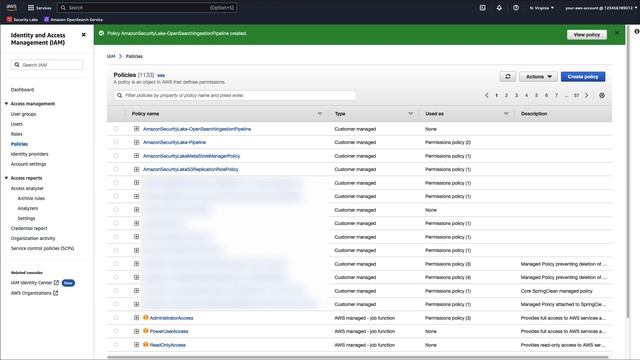
Task: Open the Actions dropdown
Action: point(538,76)
